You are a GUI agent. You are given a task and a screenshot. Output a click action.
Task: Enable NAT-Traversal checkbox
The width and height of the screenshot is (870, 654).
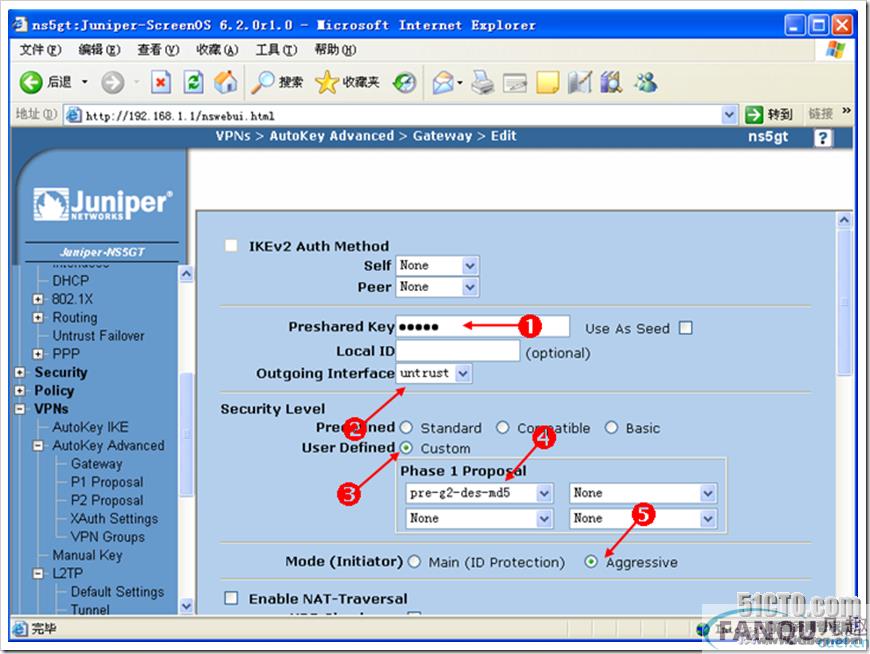[231, 598]
